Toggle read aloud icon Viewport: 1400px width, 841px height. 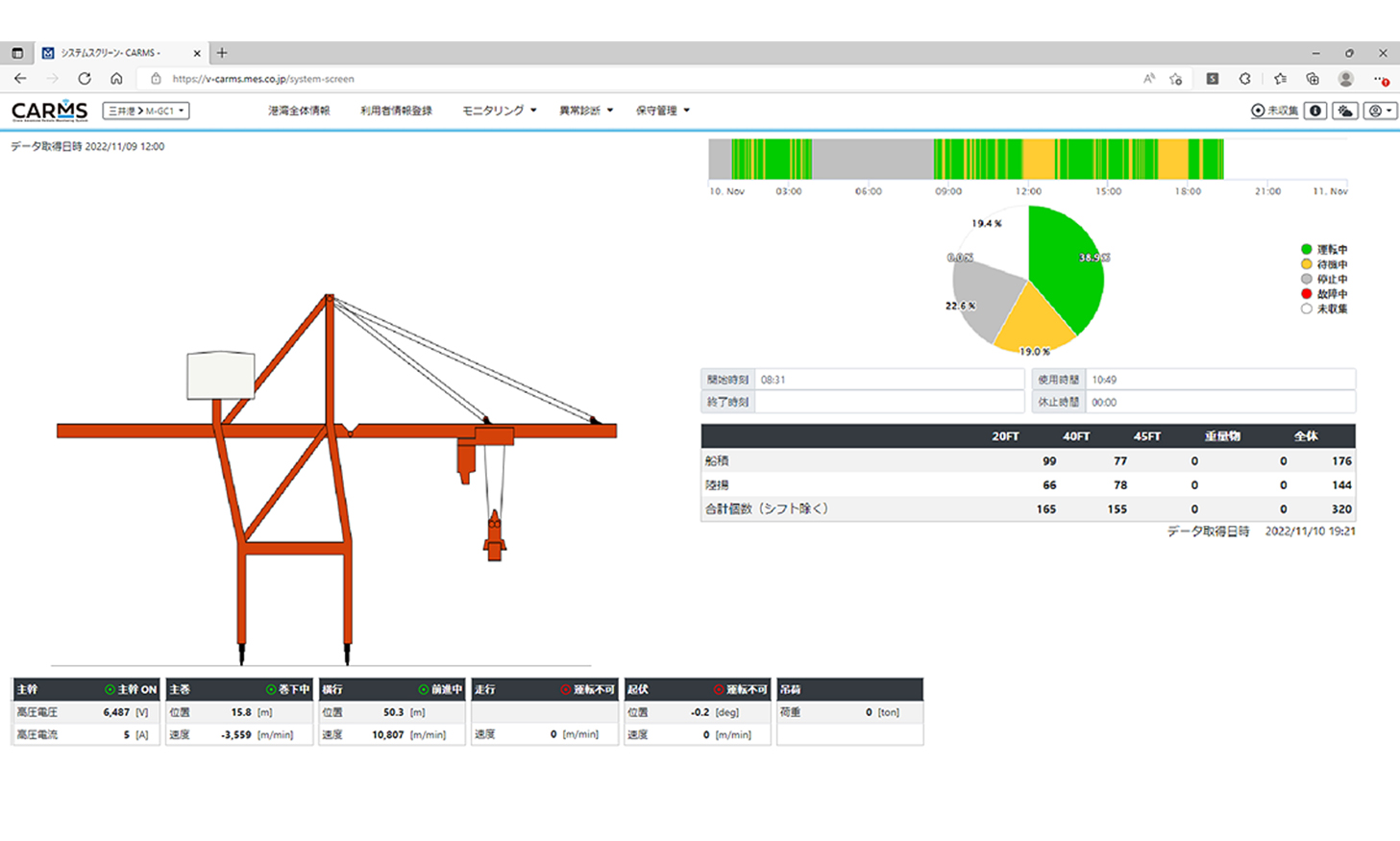[x=1148, y=79]
